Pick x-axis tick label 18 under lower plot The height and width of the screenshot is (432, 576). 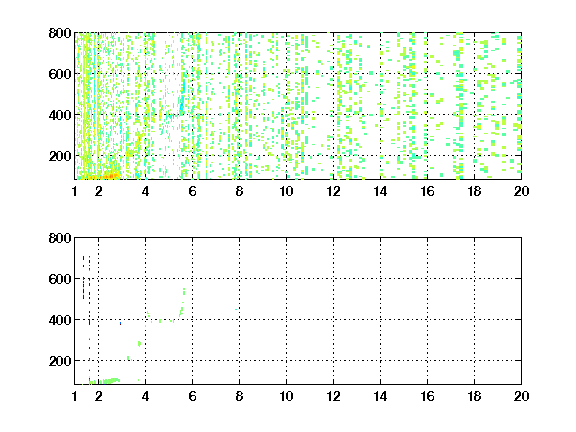pyautogui.click(x=474, y=396)
